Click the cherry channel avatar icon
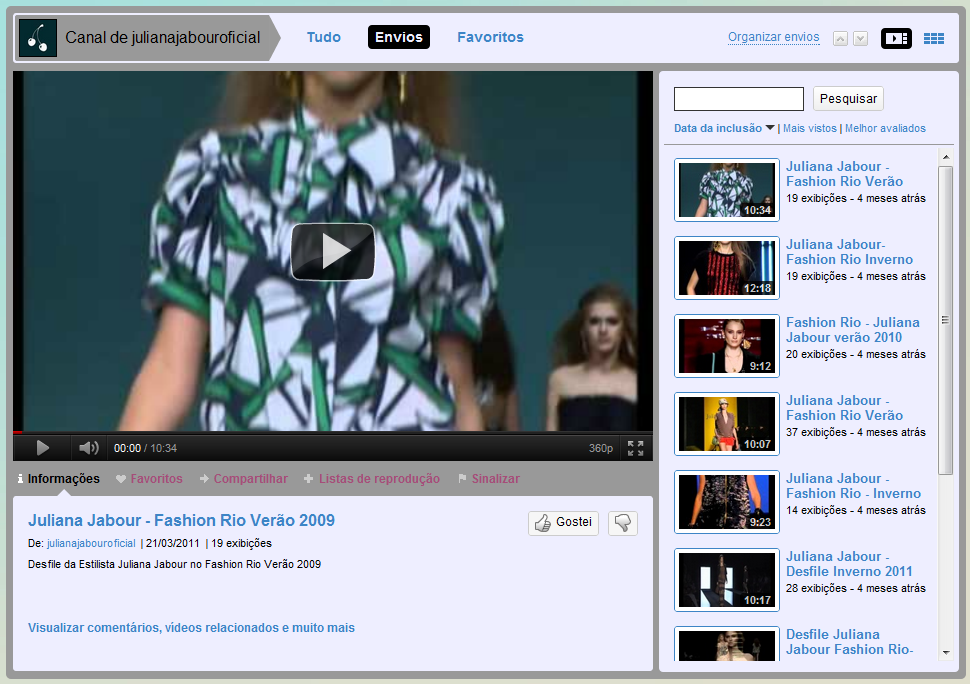This screenshot has width=970, height=684. click(x=38, y=38)
